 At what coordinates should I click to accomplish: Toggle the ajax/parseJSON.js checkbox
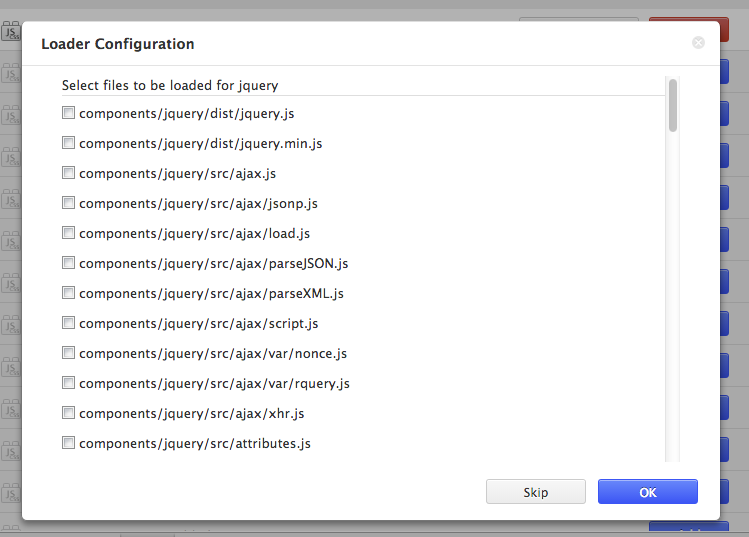[x=68, y=263]
